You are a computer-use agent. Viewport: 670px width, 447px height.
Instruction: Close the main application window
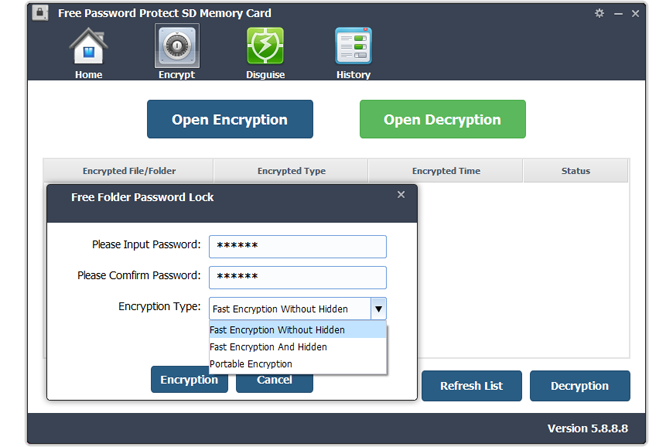click(x=635, y=14)
